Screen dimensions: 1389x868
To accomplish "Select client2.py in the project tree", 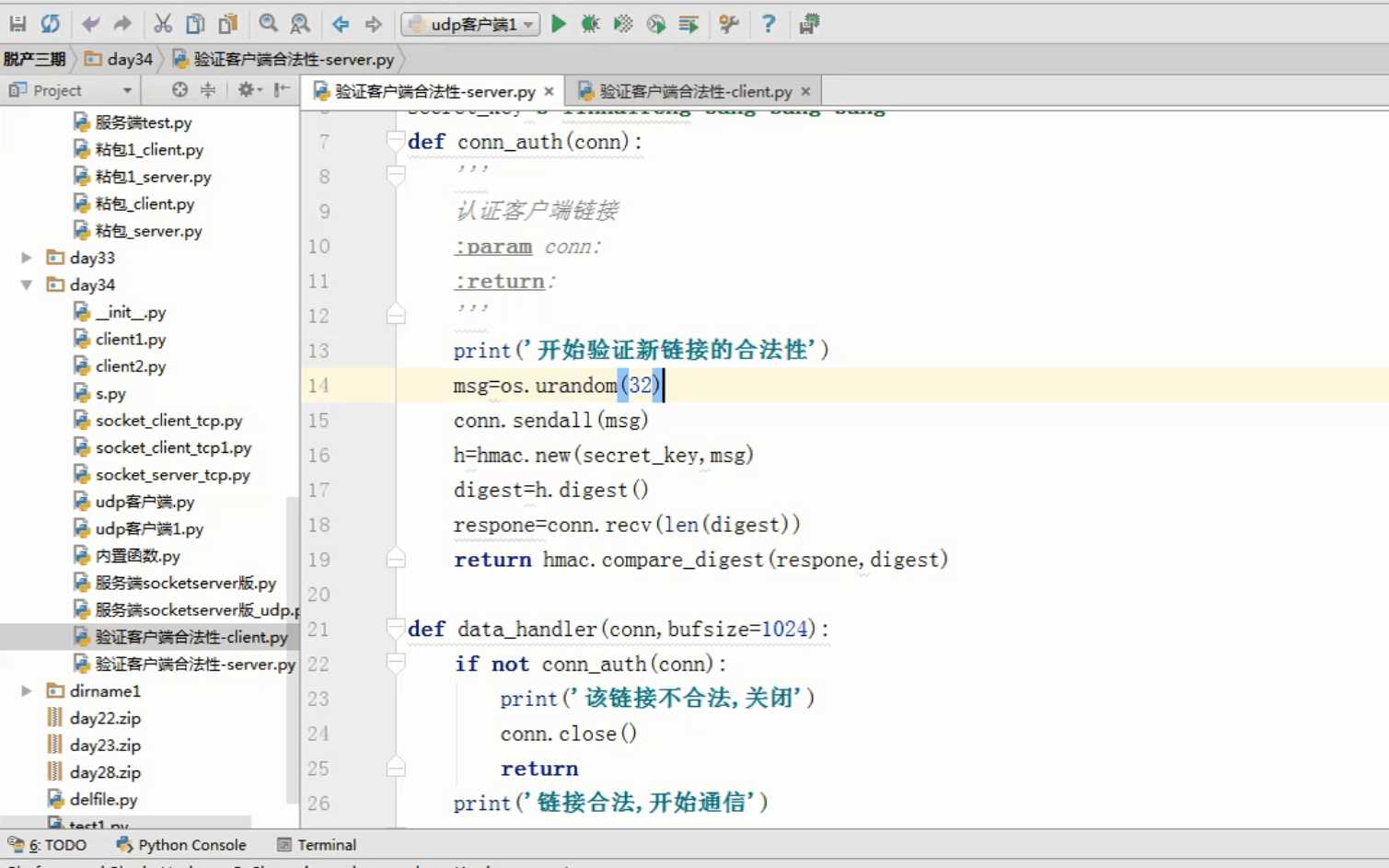I will [x=120, y=366].
